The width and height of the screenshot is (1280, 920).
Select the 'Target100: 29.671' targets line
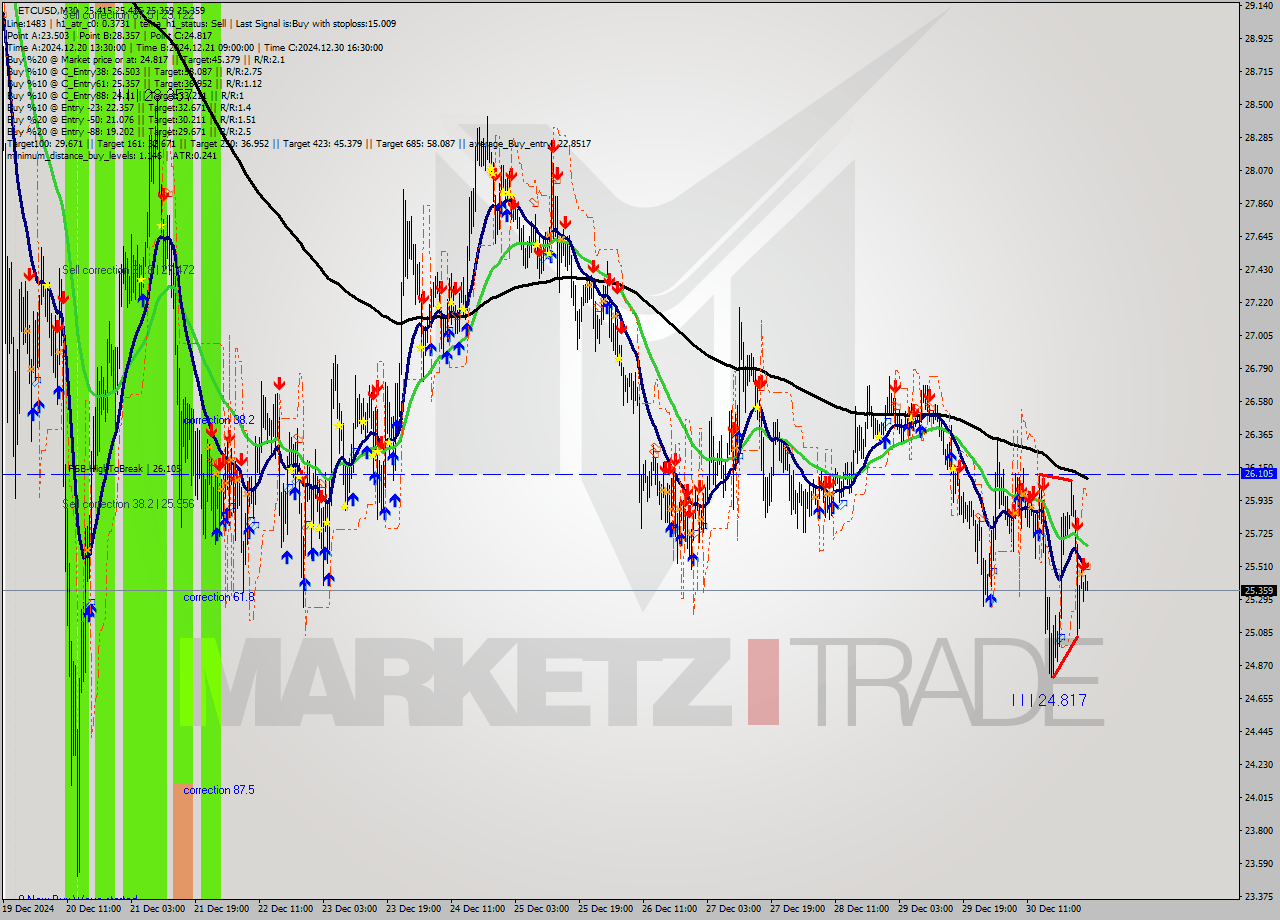(x=298, y=143)
